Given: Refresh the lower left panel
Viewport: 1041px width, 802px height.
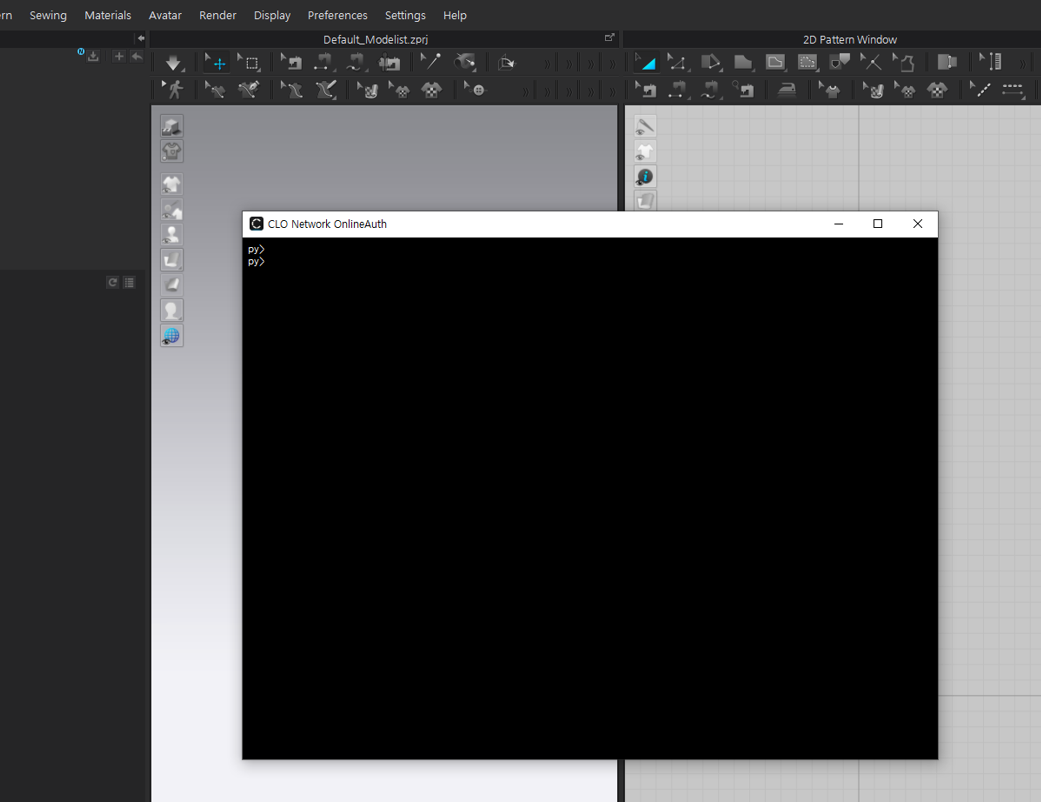Looking at the screenshot, I should click(113, 282).
